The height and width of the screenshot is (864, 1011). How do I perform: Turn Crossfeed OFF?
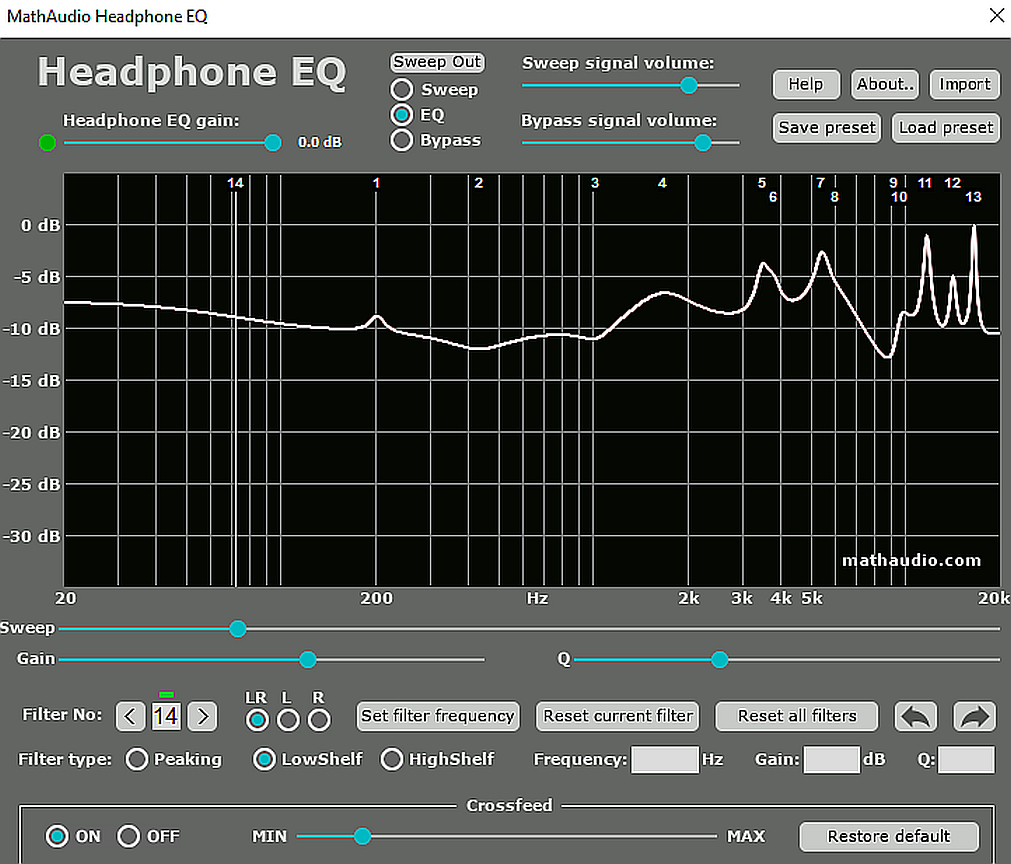tap(128, 836)
